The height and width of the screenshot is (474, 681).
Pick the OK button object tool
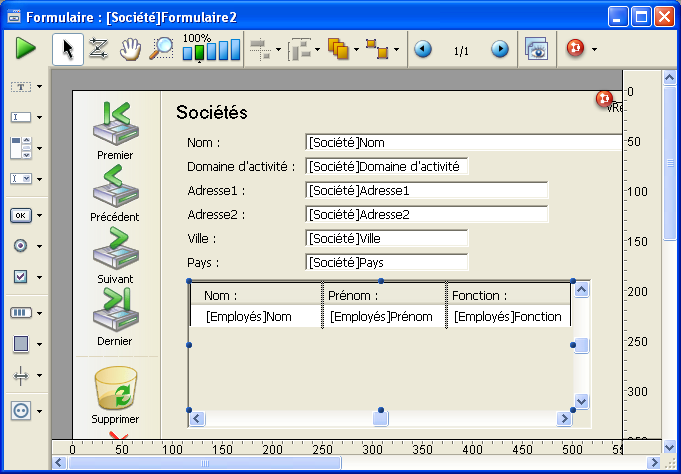21,215
